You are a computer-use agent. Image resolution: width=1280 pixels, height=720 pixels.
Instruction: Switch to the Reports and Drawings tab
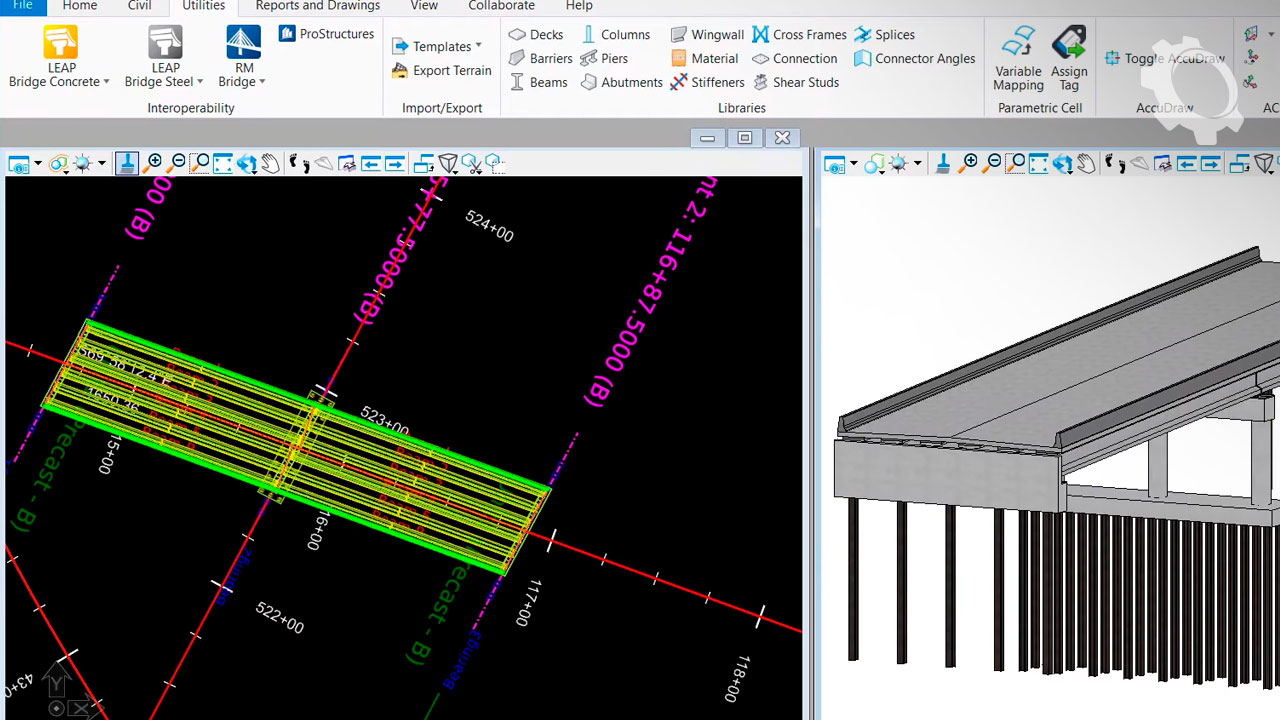click(x=317, y=6)
